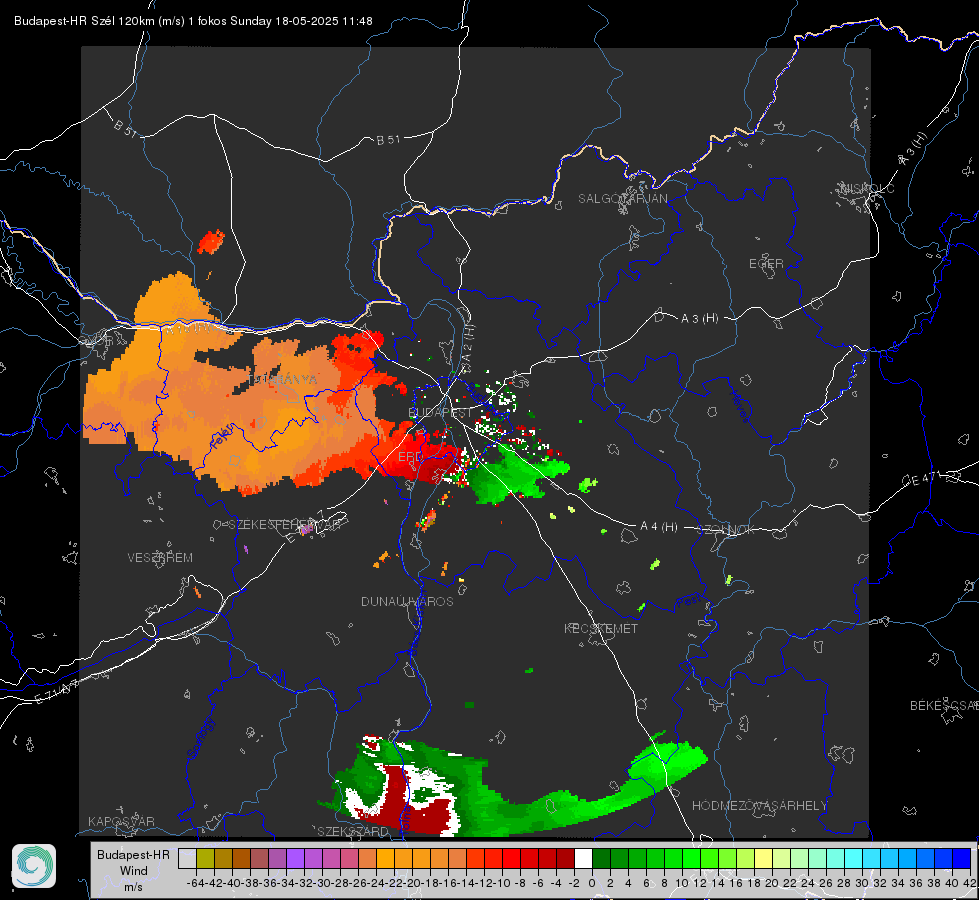Click the ÉRD label in the red echo
Image resolution: width=979 pixels, height=900 pixels.
(x=410, y=457)
